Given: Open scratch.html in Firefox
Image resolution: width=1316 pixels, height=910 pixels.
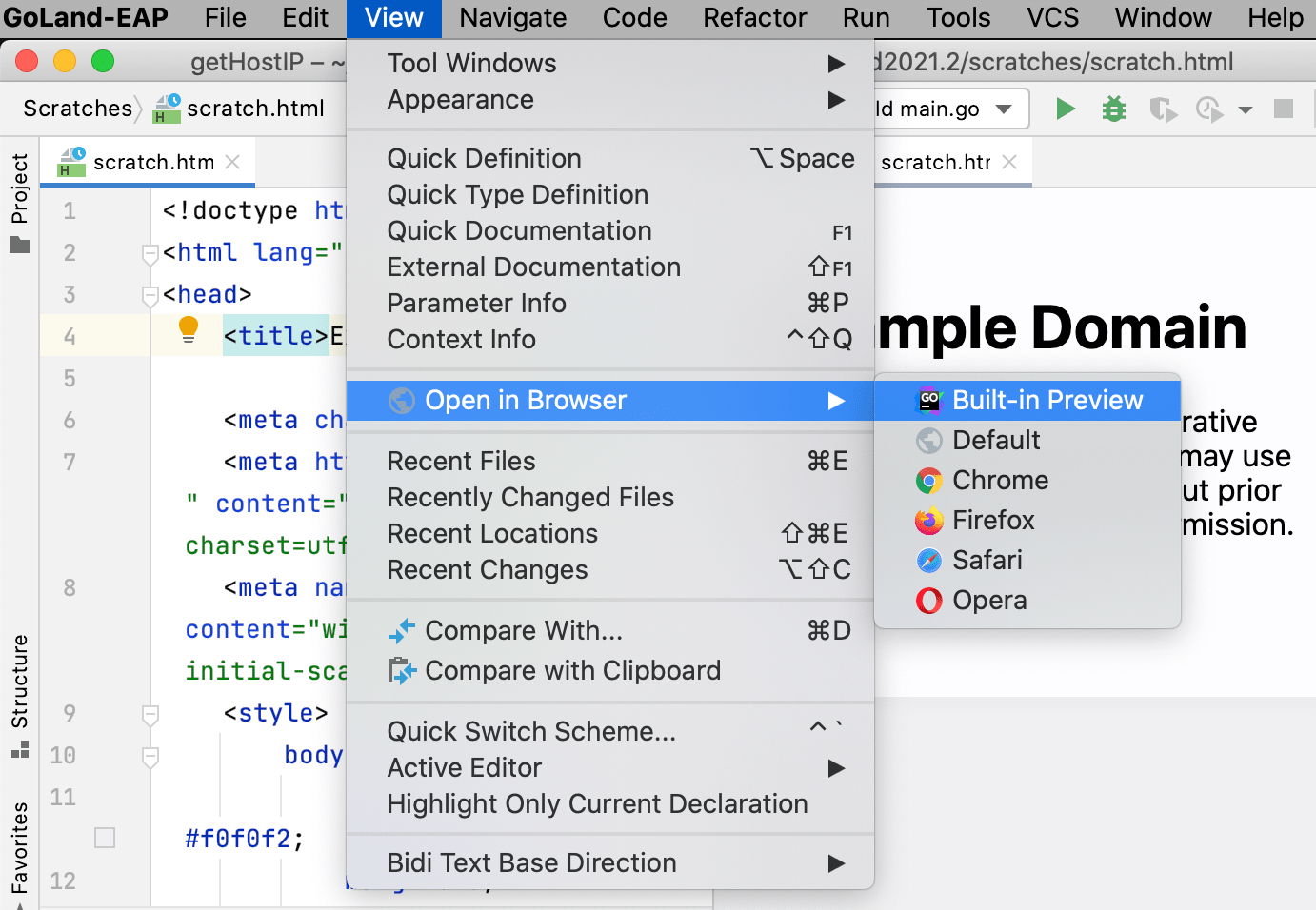Looking at the screenshot, I should (993, 520).
